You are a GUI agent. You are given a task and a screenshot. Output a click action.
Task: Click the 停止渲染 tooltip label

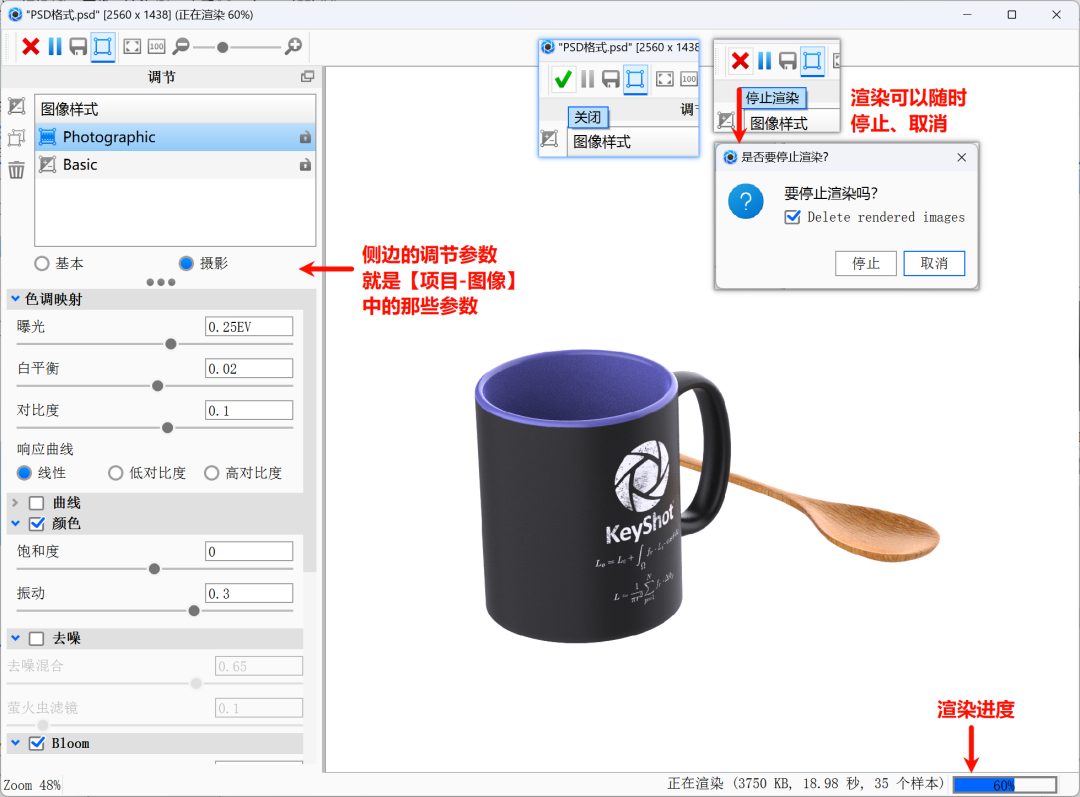(x=772, y=98)
